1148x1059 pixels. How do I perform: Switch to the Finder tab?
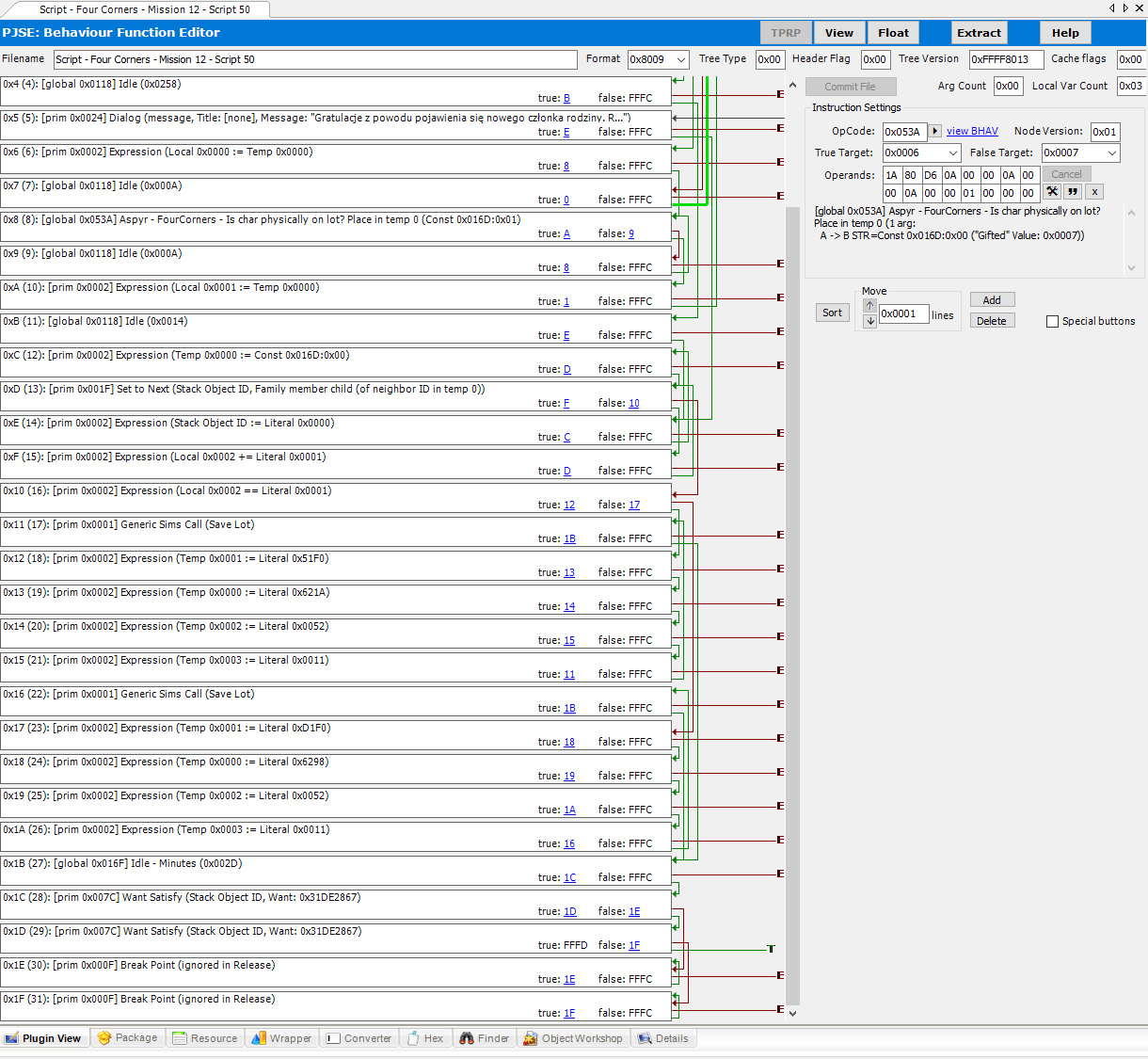[485, 1038]
